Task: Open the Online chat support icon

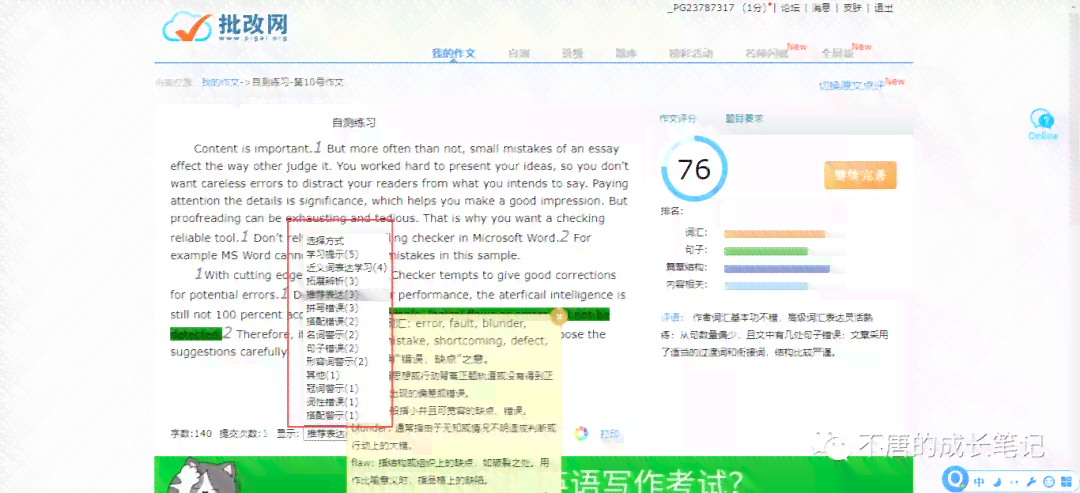Action: [x=1042, y=125]
